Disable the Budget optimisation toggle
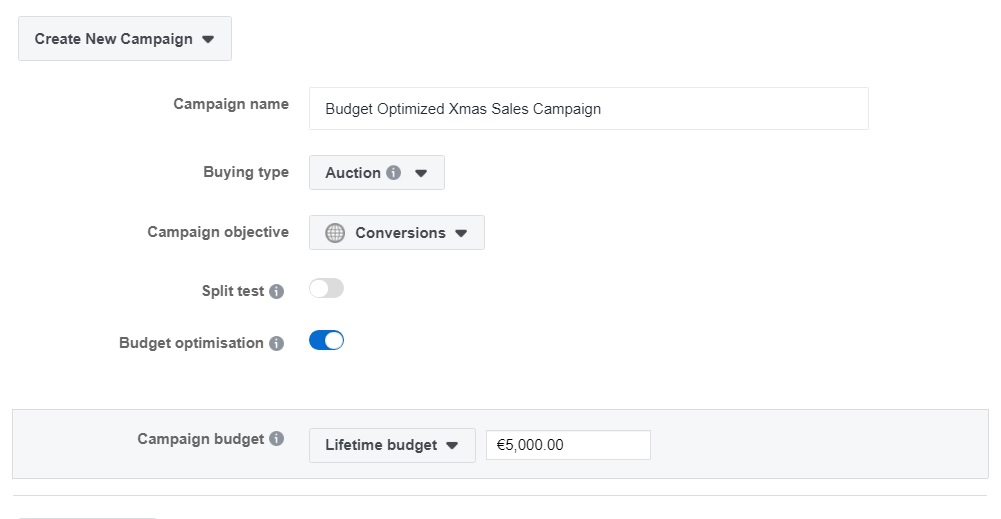 [326, 340]
